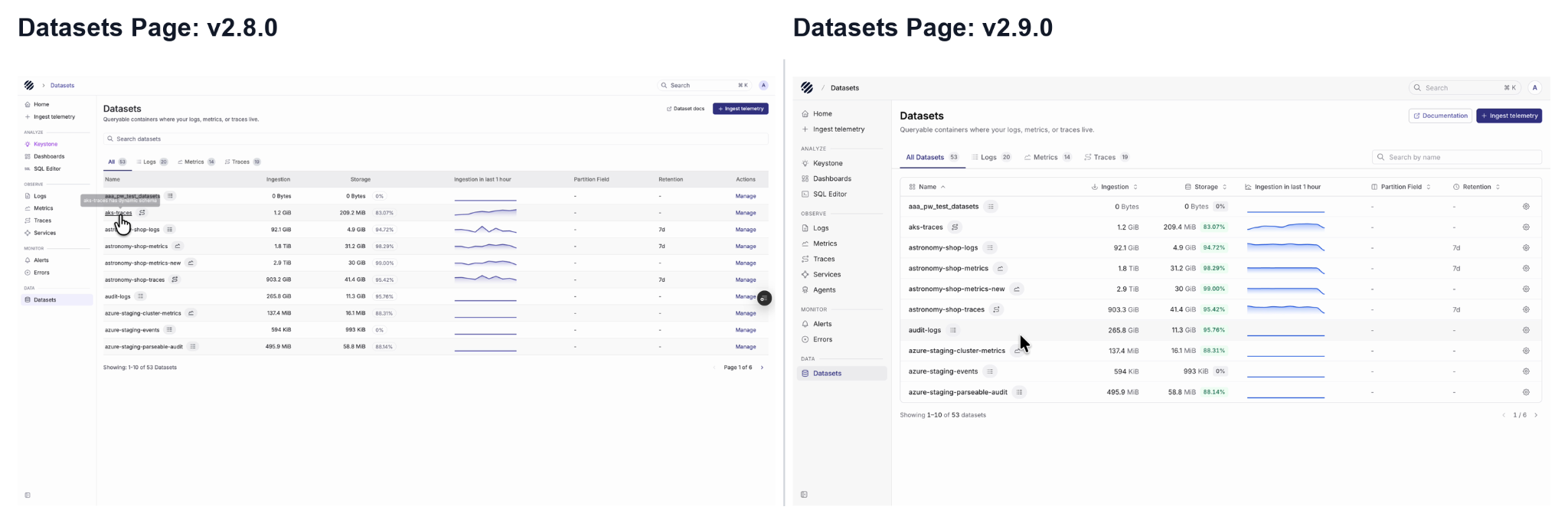The width and height of the screenshot is (1568, 523).
Task: Select Datasets in v2.8.0 sidebar
Action: coord(57,300)
